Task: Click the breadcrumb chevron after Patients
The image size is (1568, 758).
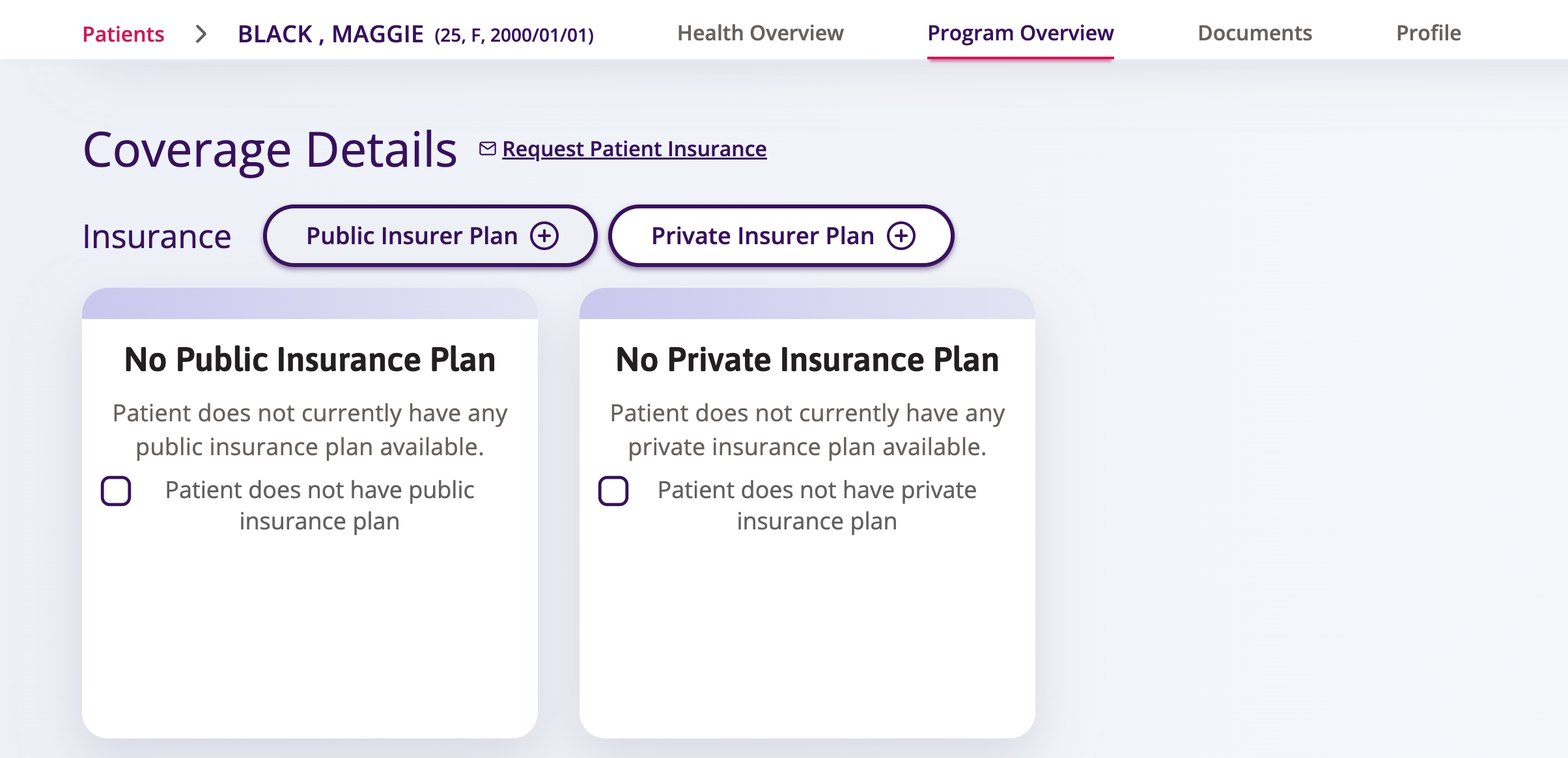Action: click(201, 34)
